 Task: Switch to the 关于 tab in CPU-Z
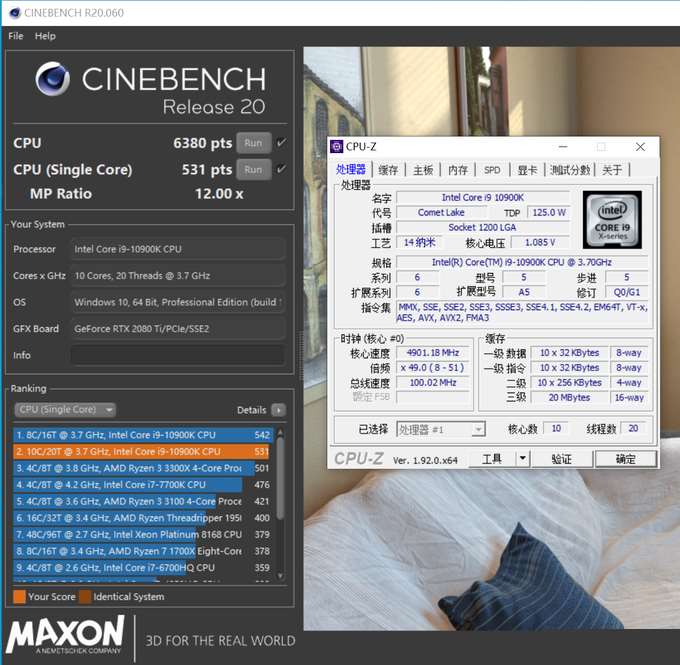pyautogui.click(x=612, y=170)
